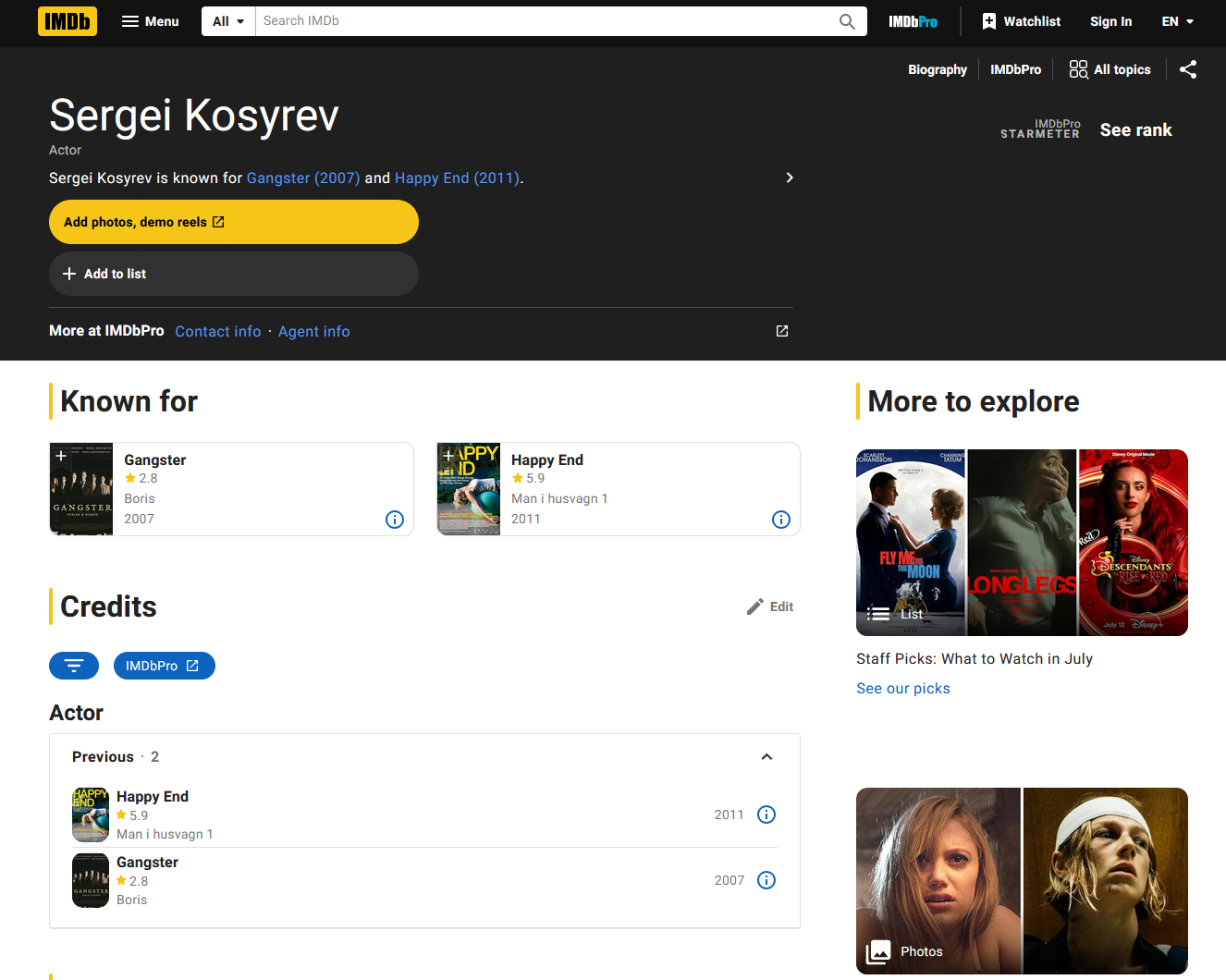Collapse the Previous credits section
Screen dimensions: 1226x980
(766, 757)
